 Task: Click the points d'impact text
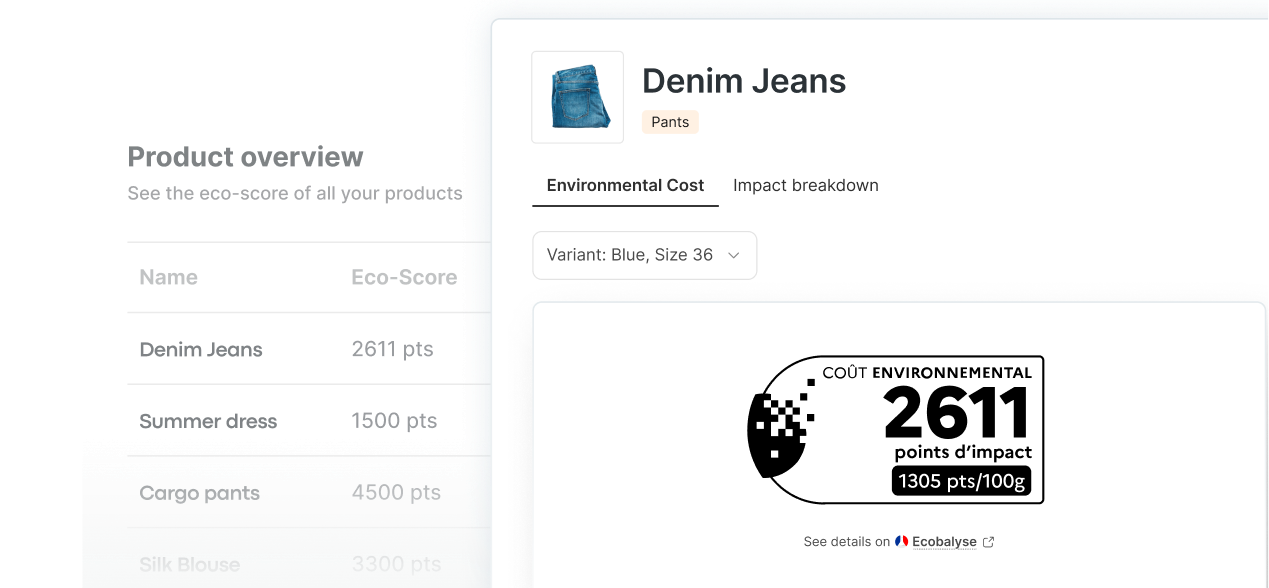click(x=963, y=453)
